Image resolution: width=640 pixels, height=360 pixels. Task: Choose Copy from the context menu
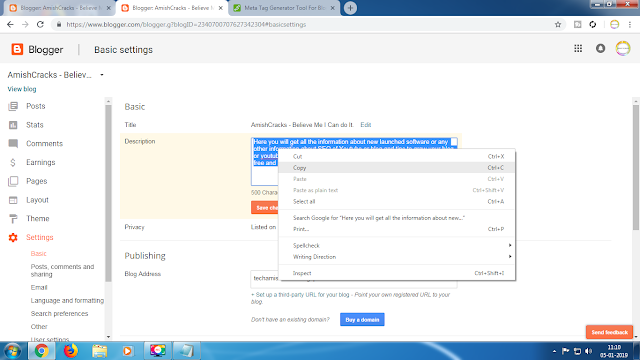click(397, 168)
